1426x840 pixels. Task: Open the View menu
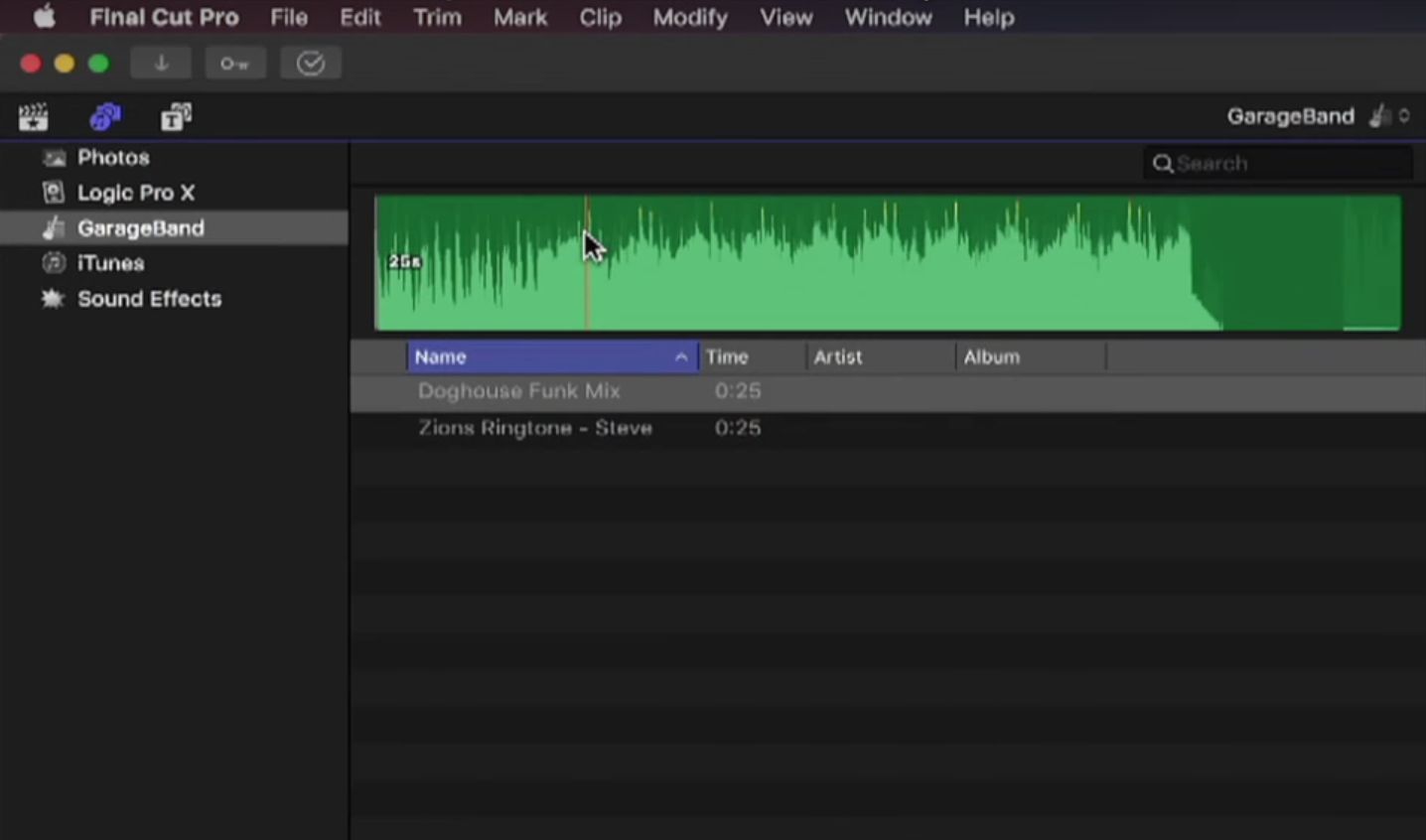[x=785, y=17]
